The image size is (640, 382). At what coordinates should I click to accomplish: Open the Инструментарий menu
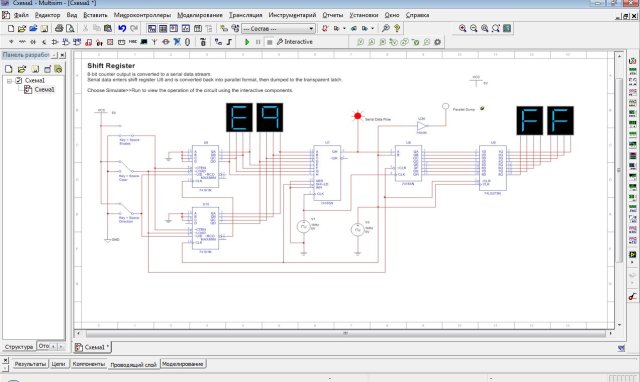292,15
